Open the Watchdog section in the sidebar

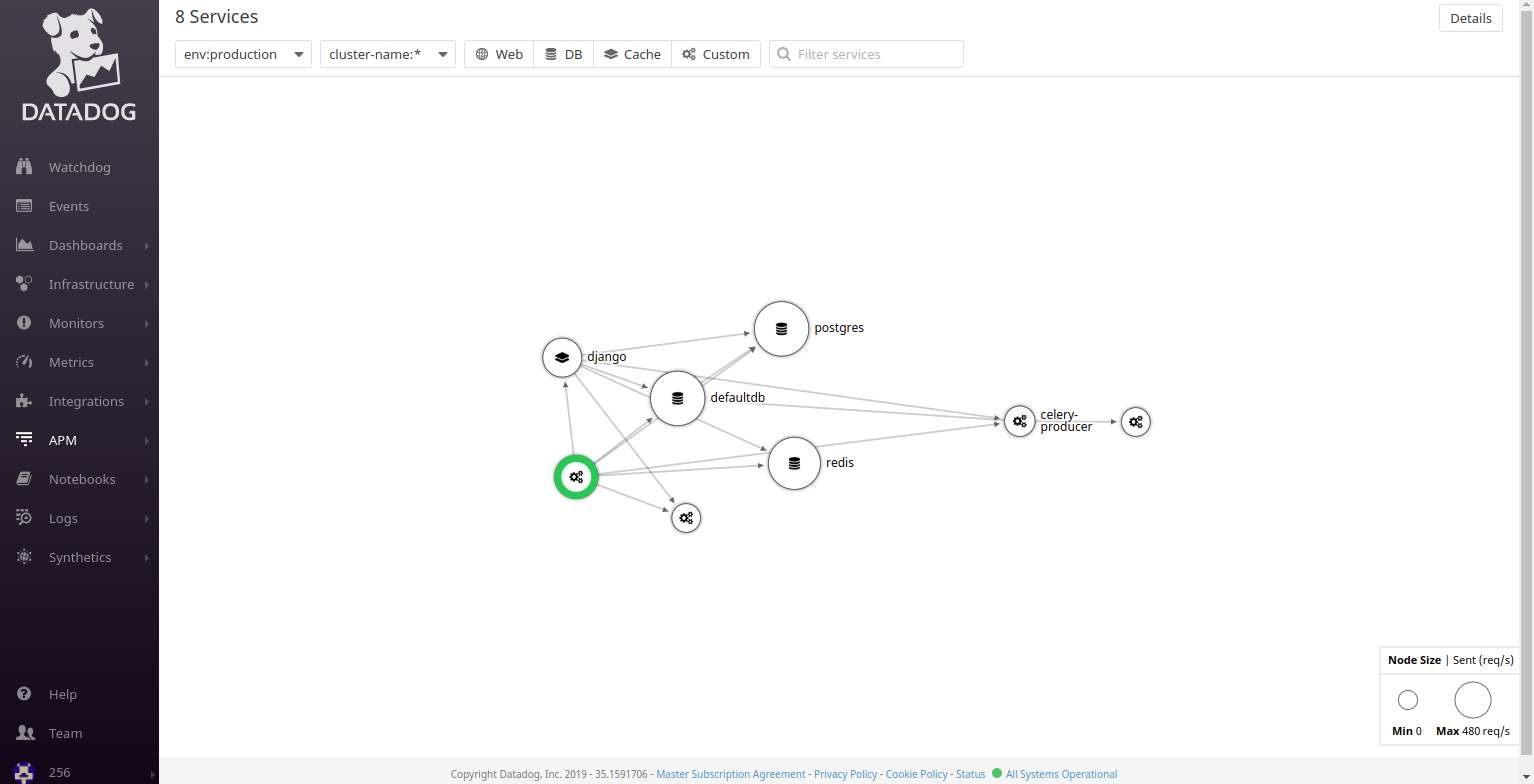[x=24, y=166]
